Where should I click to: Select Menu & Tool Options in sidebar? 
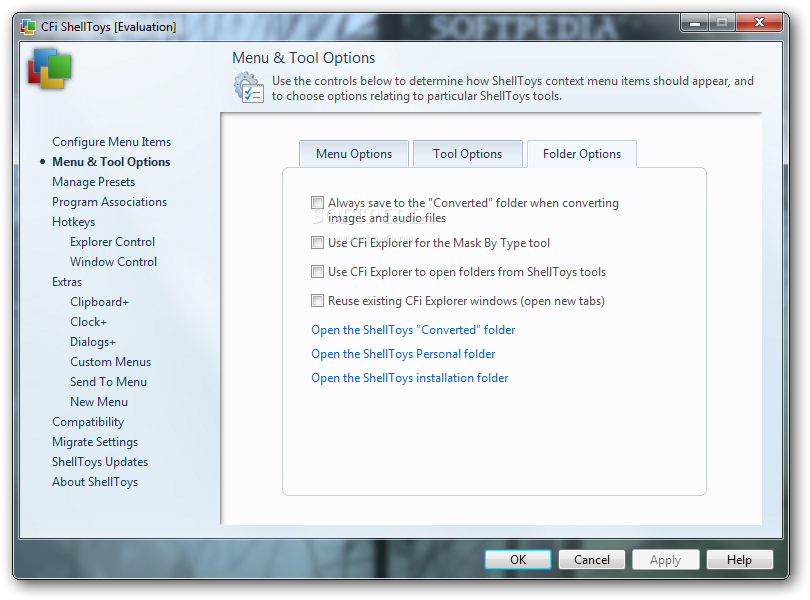pyautogui.click(x=111, y=162)
